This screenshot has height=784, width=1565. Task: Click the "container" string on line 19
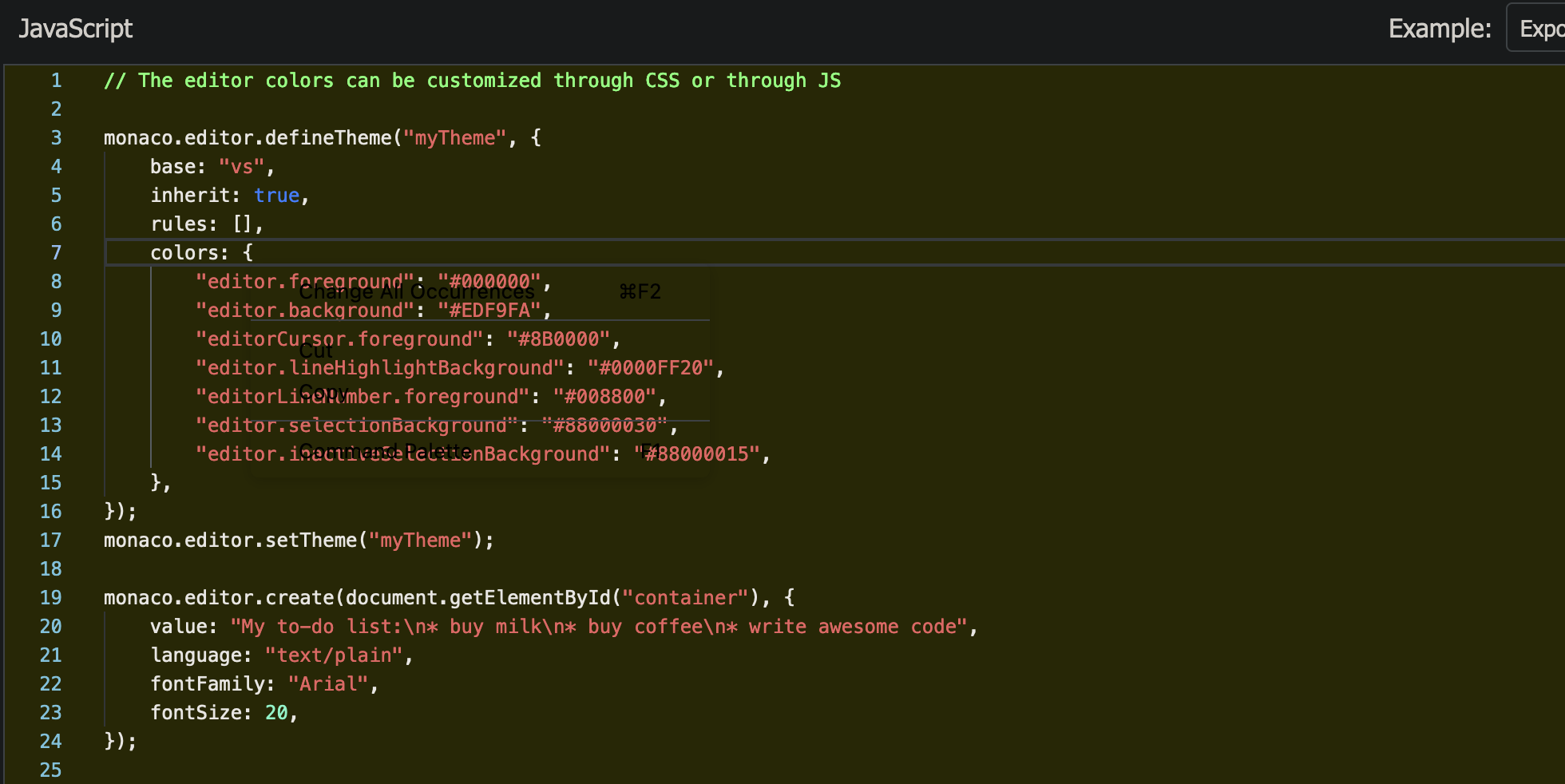point(684,597)
